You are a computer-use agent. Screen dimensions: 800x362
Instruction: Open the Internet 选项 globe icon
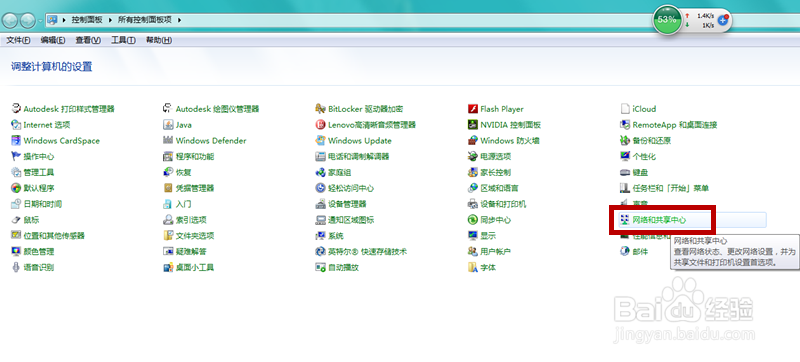[x=16, y=124]
